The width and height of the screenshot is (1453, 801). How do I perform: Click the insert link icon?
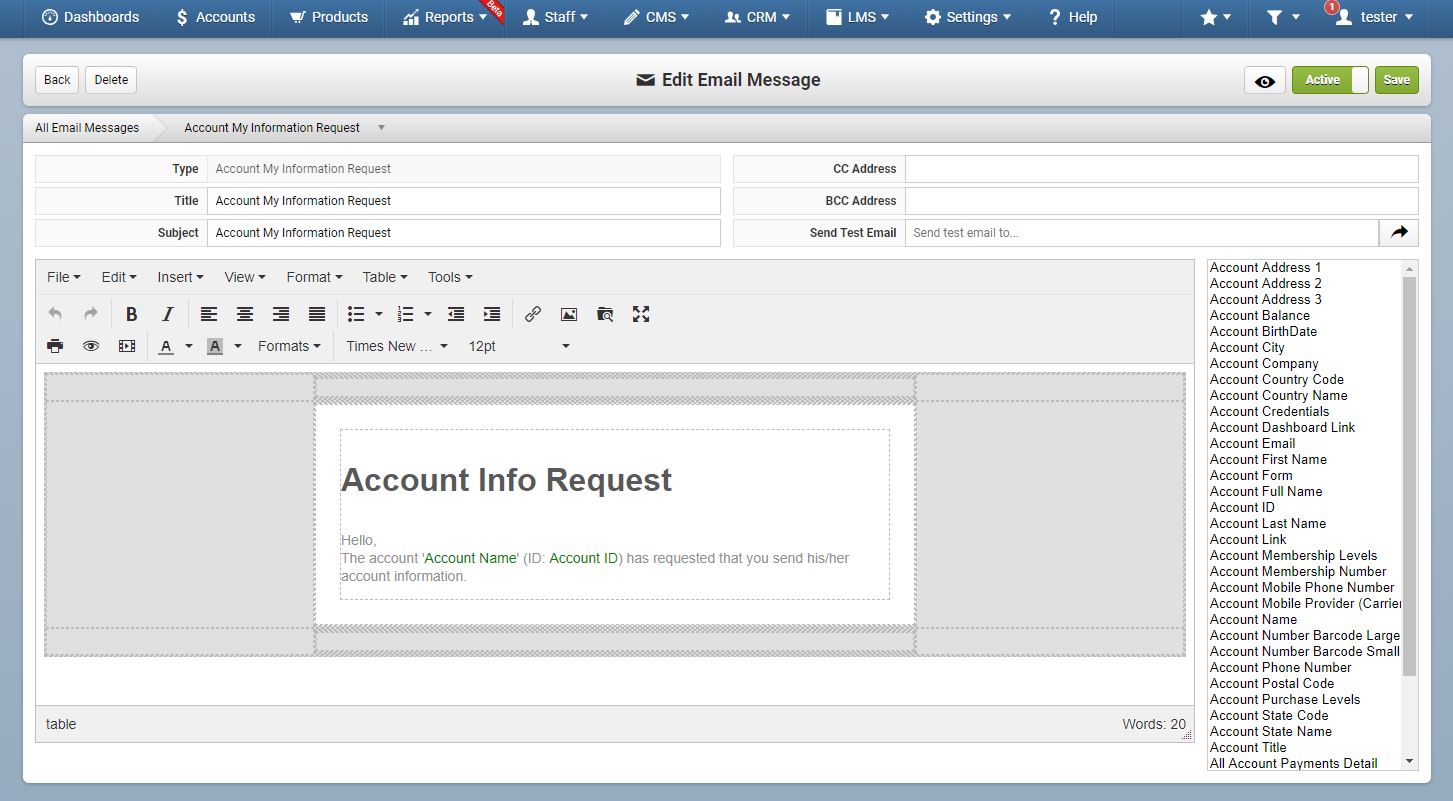[533, 314]
